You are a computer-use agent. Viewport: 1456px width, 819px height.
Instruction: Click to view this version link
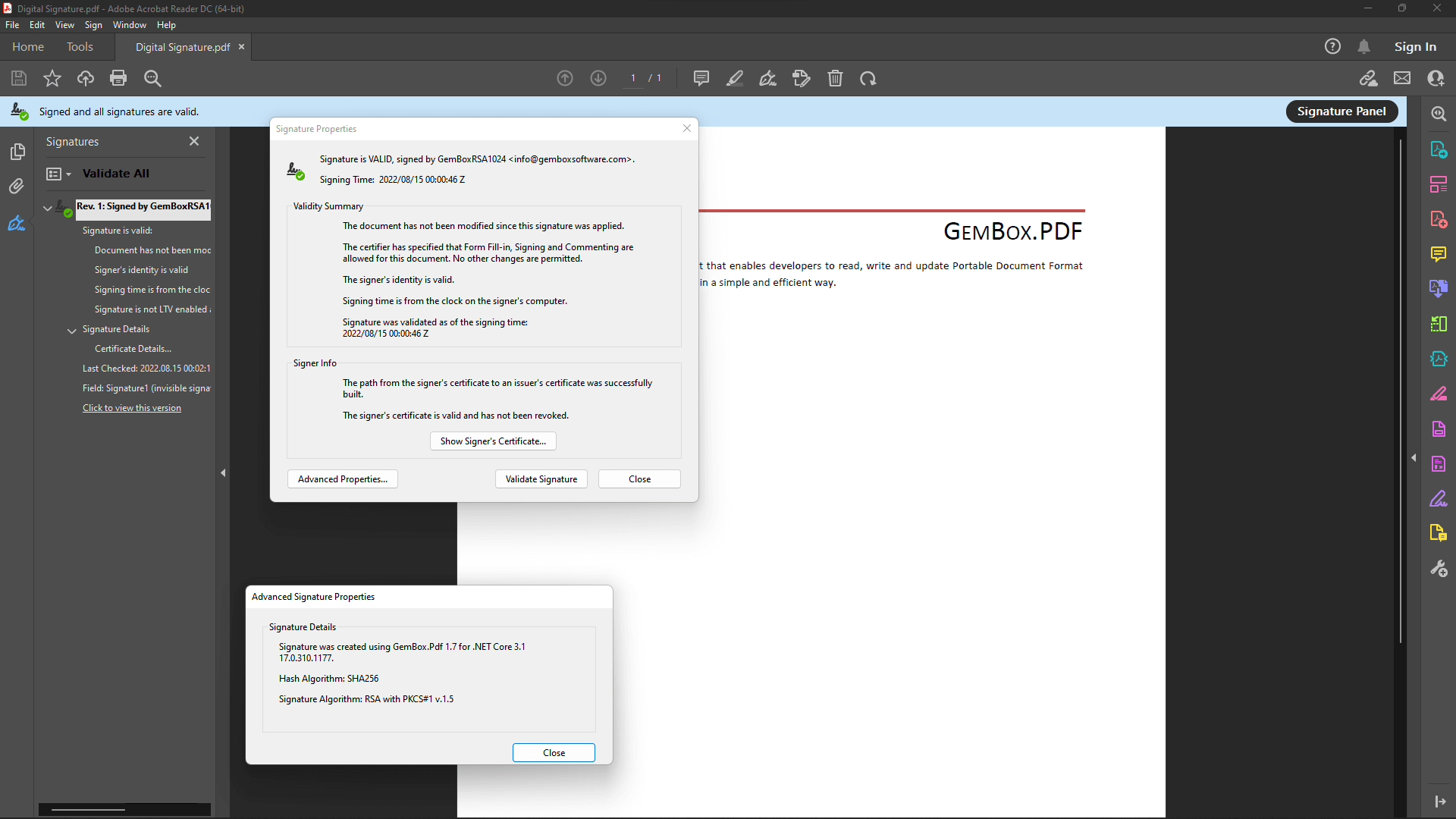[131, 407]
